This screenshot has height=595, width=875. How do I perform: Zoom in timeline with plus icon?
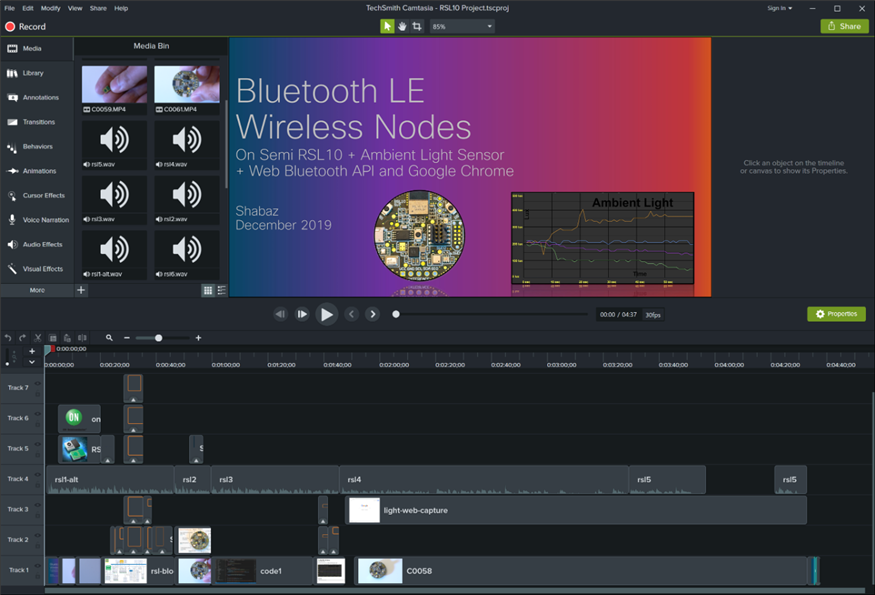pyautogui.click(x=198, y=338)
